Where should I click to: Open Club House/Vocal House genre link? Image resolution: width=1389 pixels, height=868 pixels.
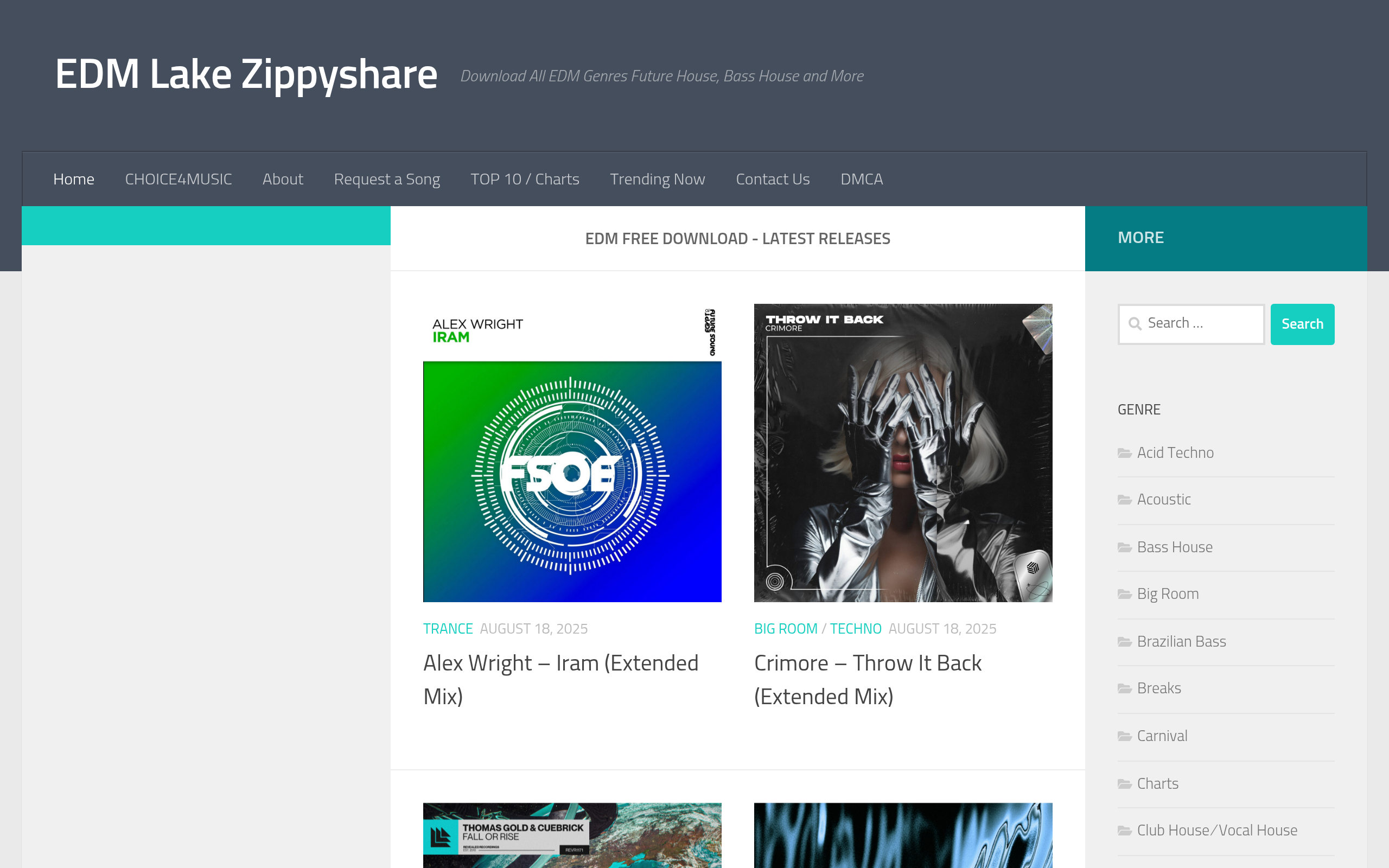tap(1217, 830)
